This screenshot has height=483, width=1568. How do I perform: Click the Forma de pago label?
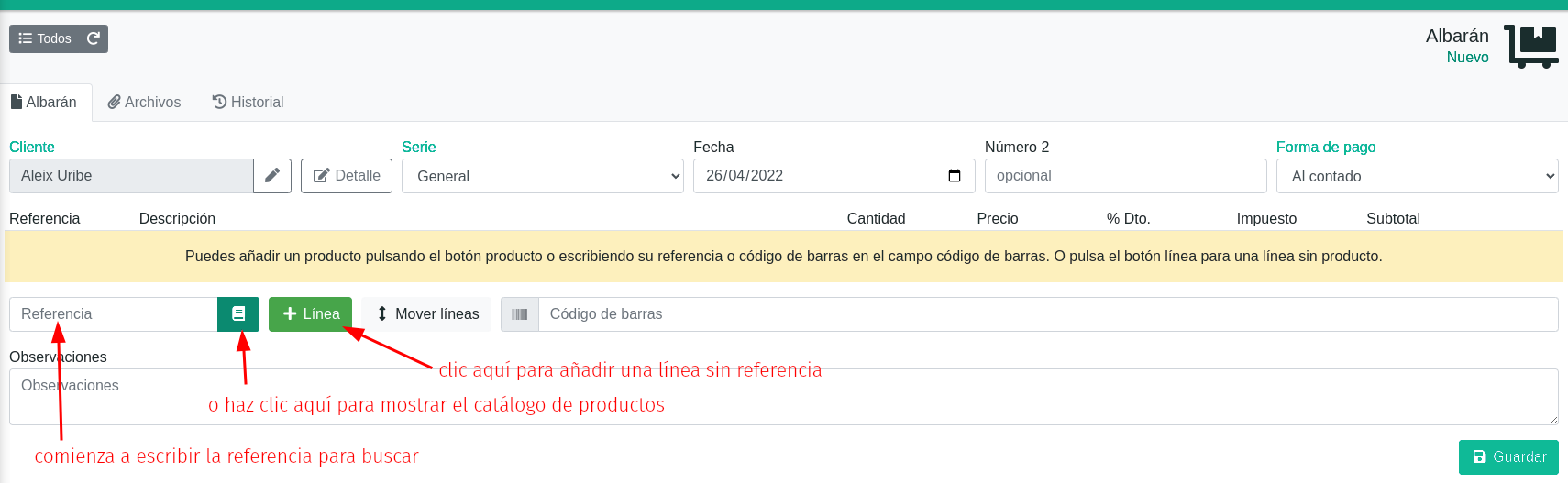pos(1326,147)
